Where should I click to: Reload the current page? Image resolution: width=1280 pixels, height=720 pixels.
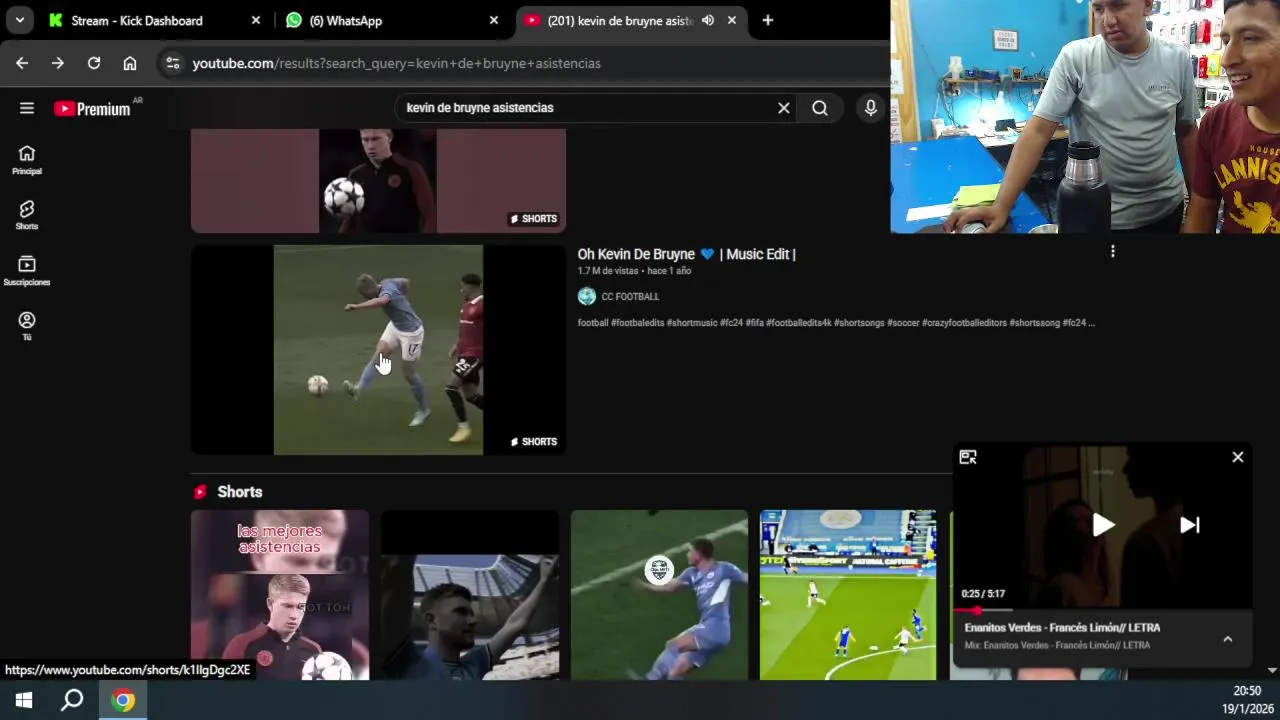pyautogui.click(x=94, y=63)
